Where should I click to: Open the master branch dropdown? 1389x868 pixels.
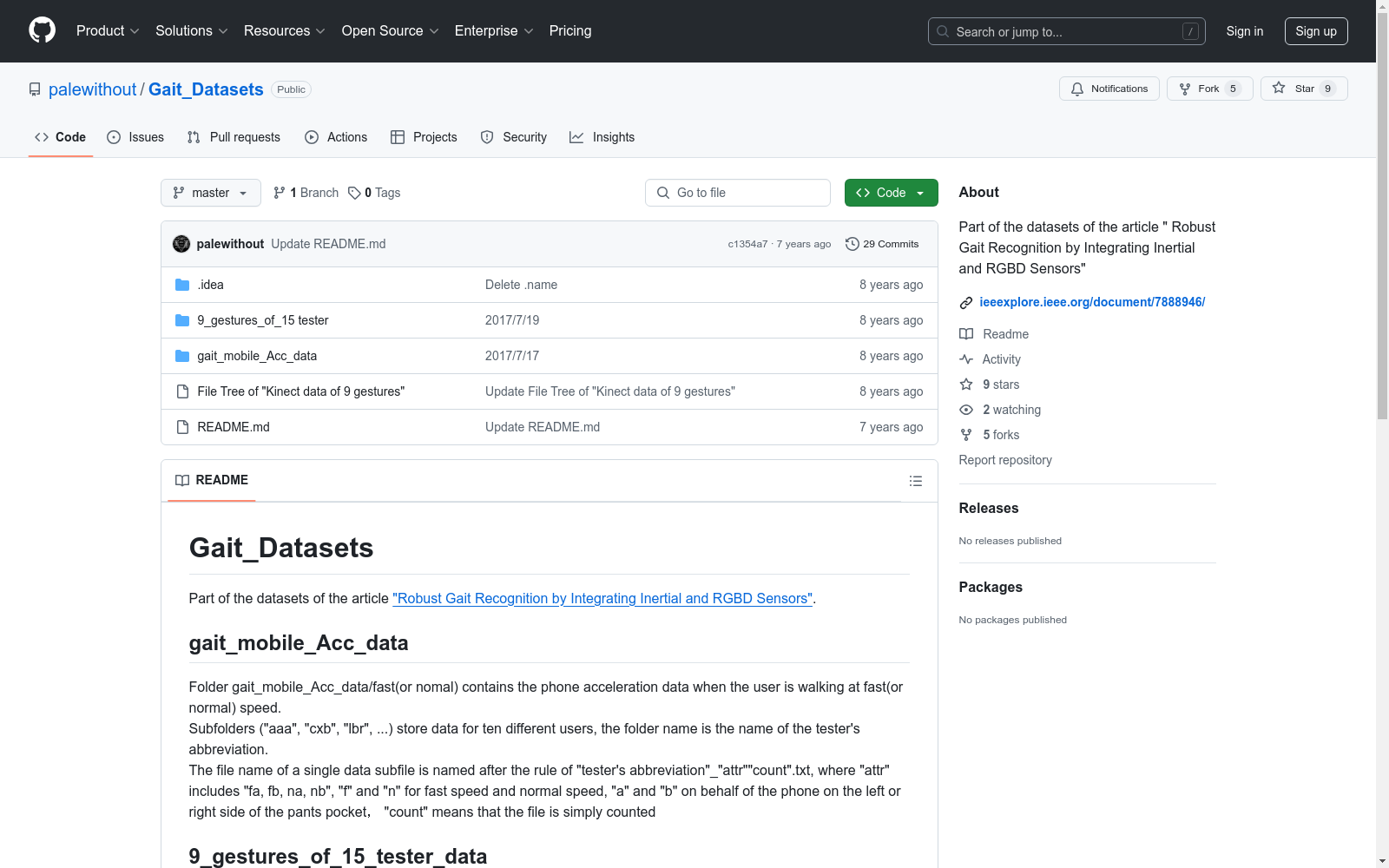coord(211,193)
